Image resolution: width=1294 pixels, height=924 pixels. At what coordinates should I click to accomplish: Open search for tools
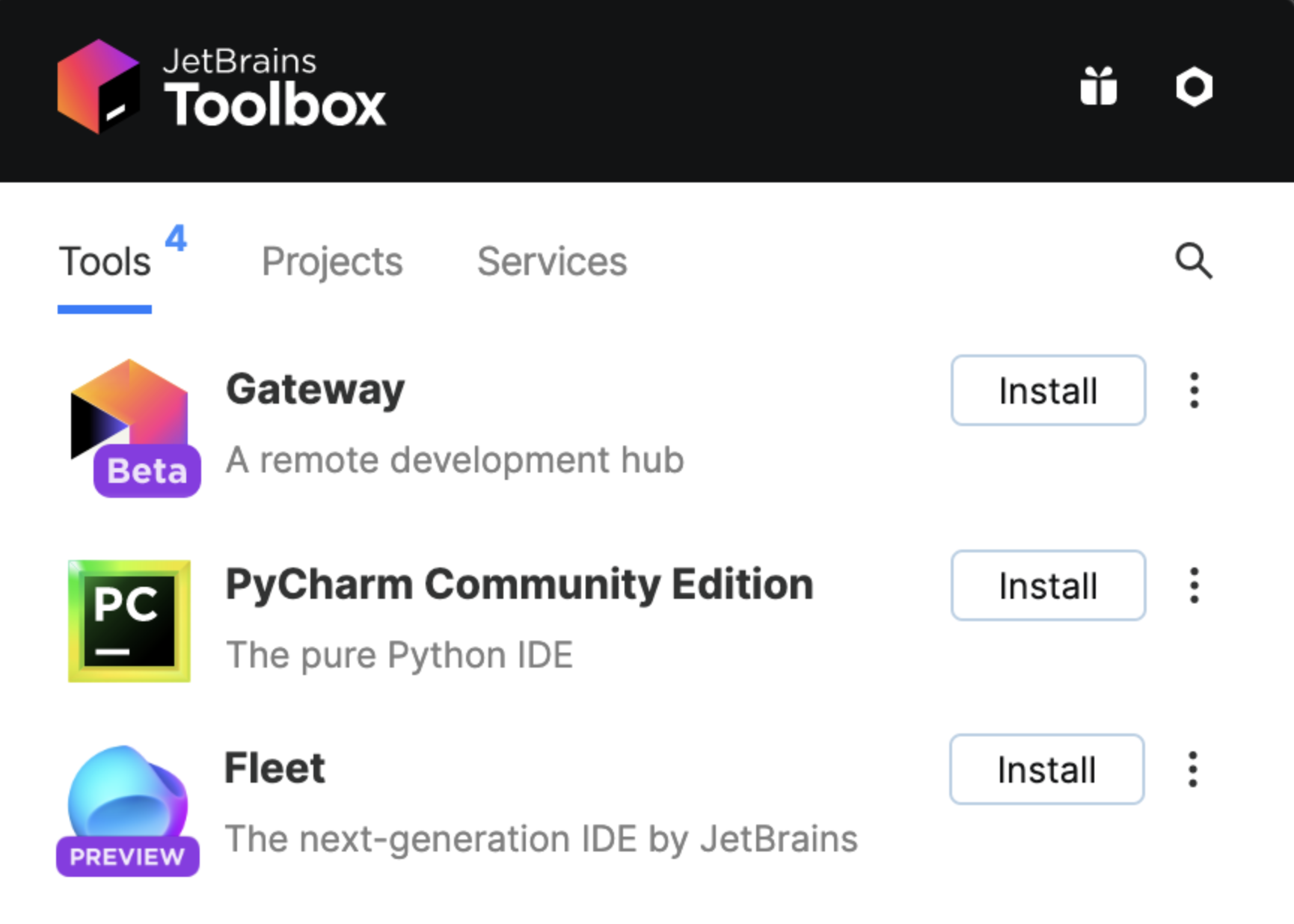click(1192, 261)
